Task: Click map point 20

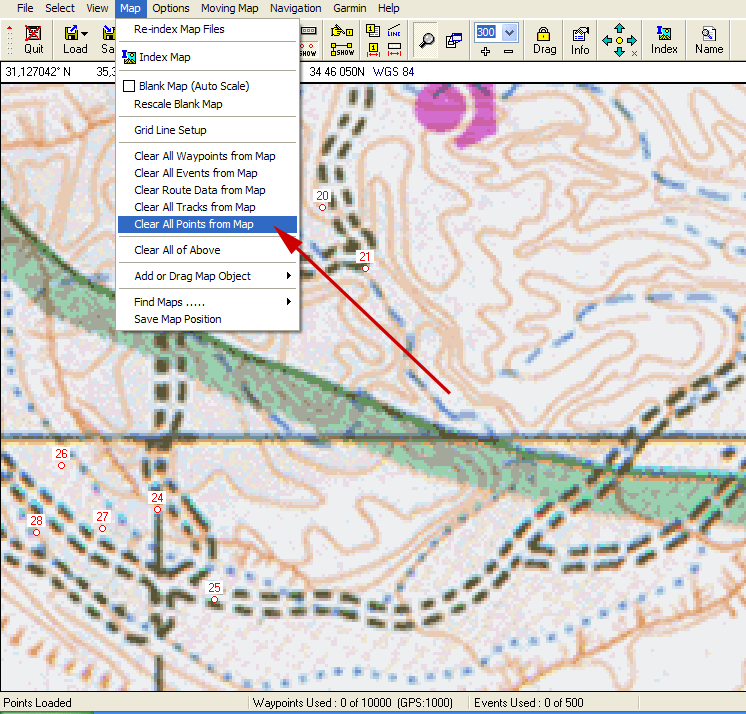Action: tap(322, 207)
